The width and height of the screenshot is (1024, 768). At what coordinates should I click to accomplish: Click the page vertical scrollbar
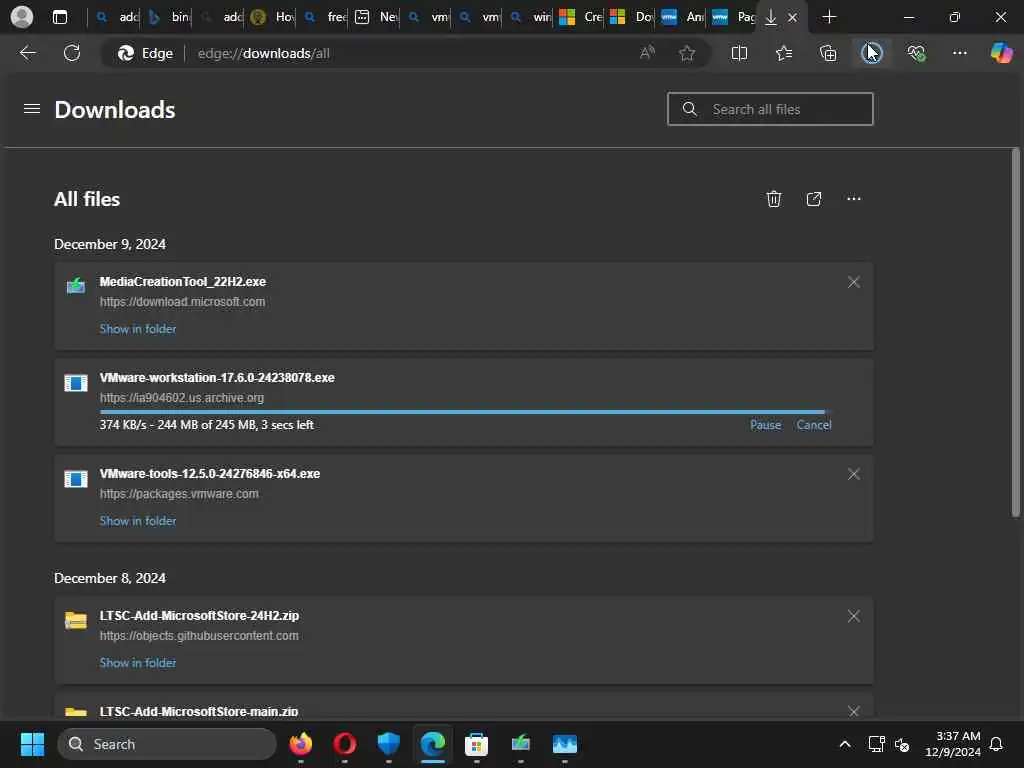(1016, 333)
